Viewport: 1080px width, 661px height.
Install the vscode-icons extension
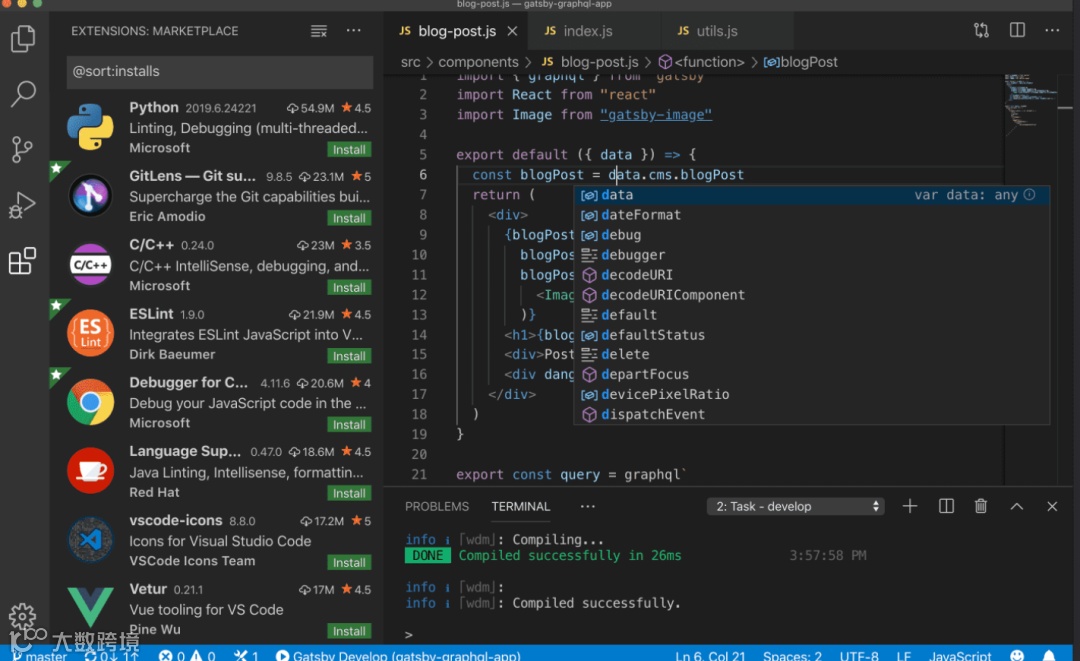(349, 563)
